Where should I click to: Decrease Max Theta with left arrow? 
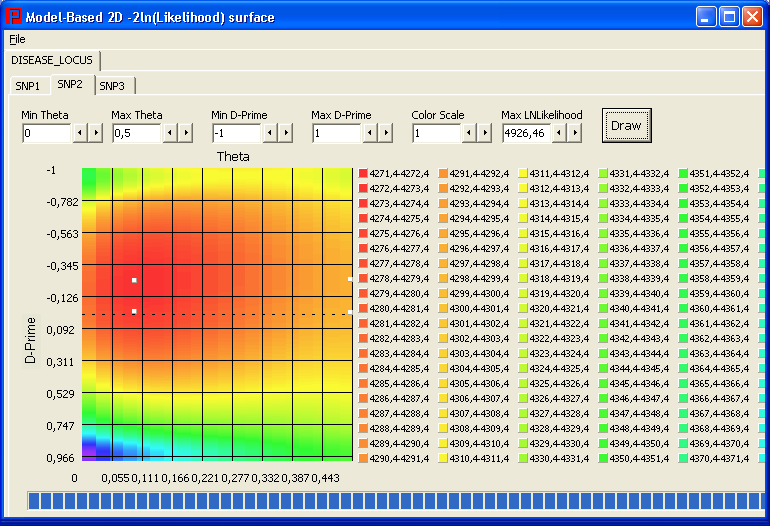pyautogui.click(x=170, y=133)
